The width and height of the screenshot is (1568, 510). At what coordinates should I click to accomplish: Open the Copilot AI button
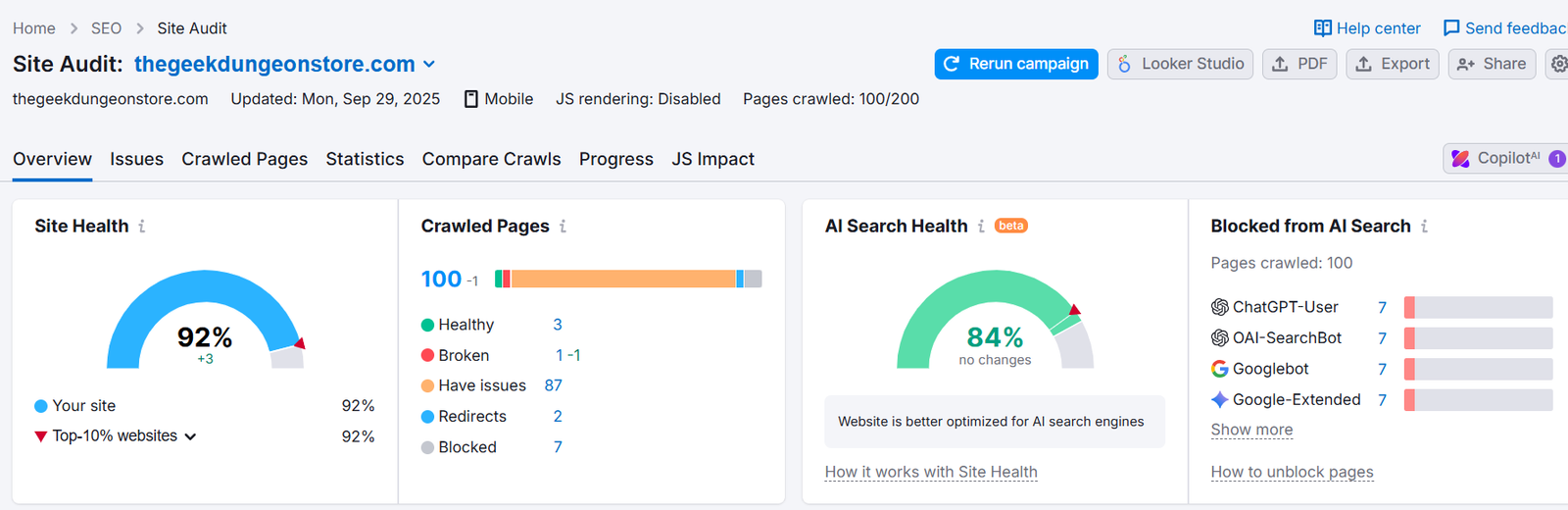(1505, 159)
